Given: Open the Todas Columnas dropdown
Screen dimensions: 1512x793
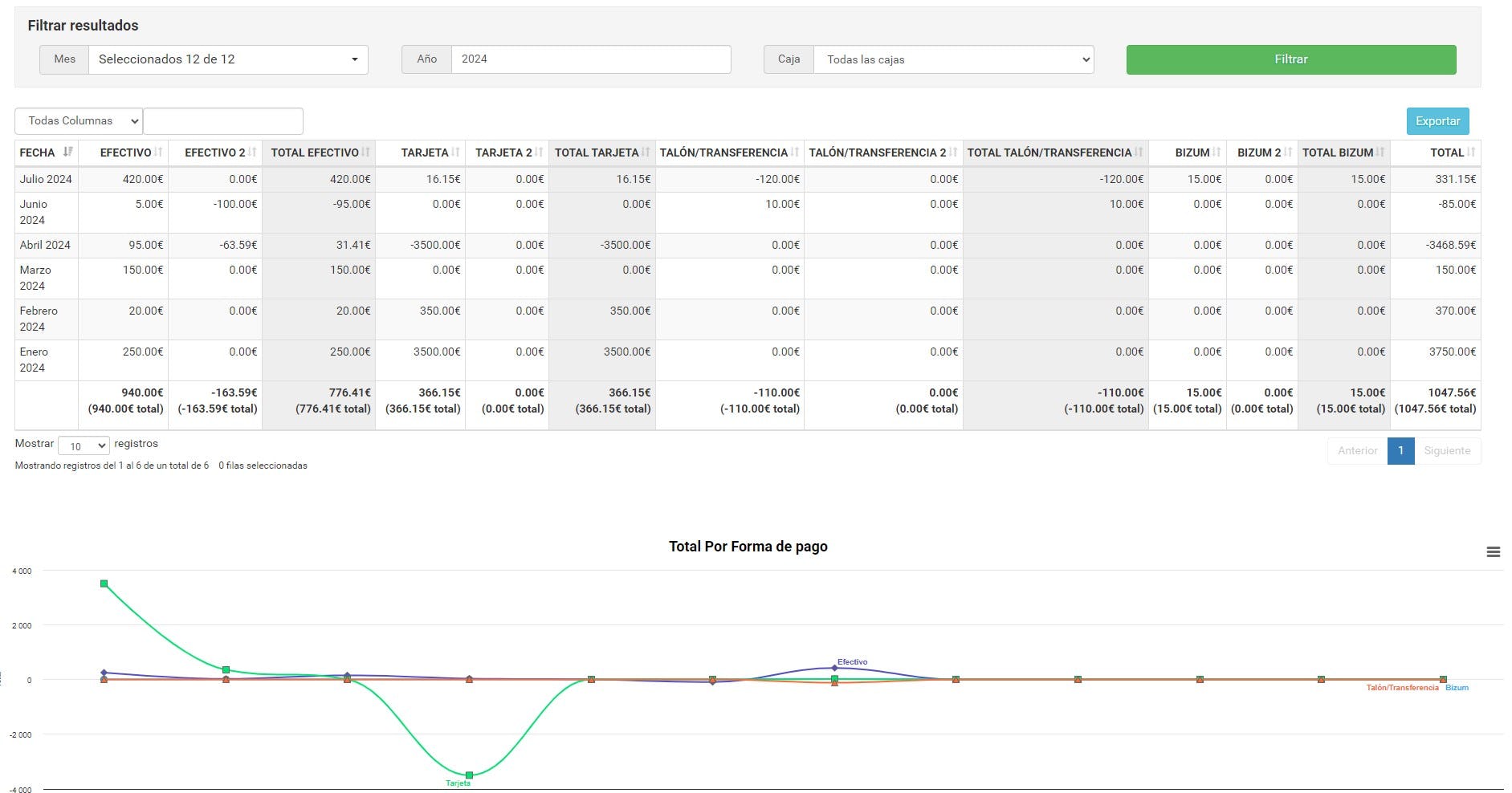Looking at the screenshot, I should 76,120.
